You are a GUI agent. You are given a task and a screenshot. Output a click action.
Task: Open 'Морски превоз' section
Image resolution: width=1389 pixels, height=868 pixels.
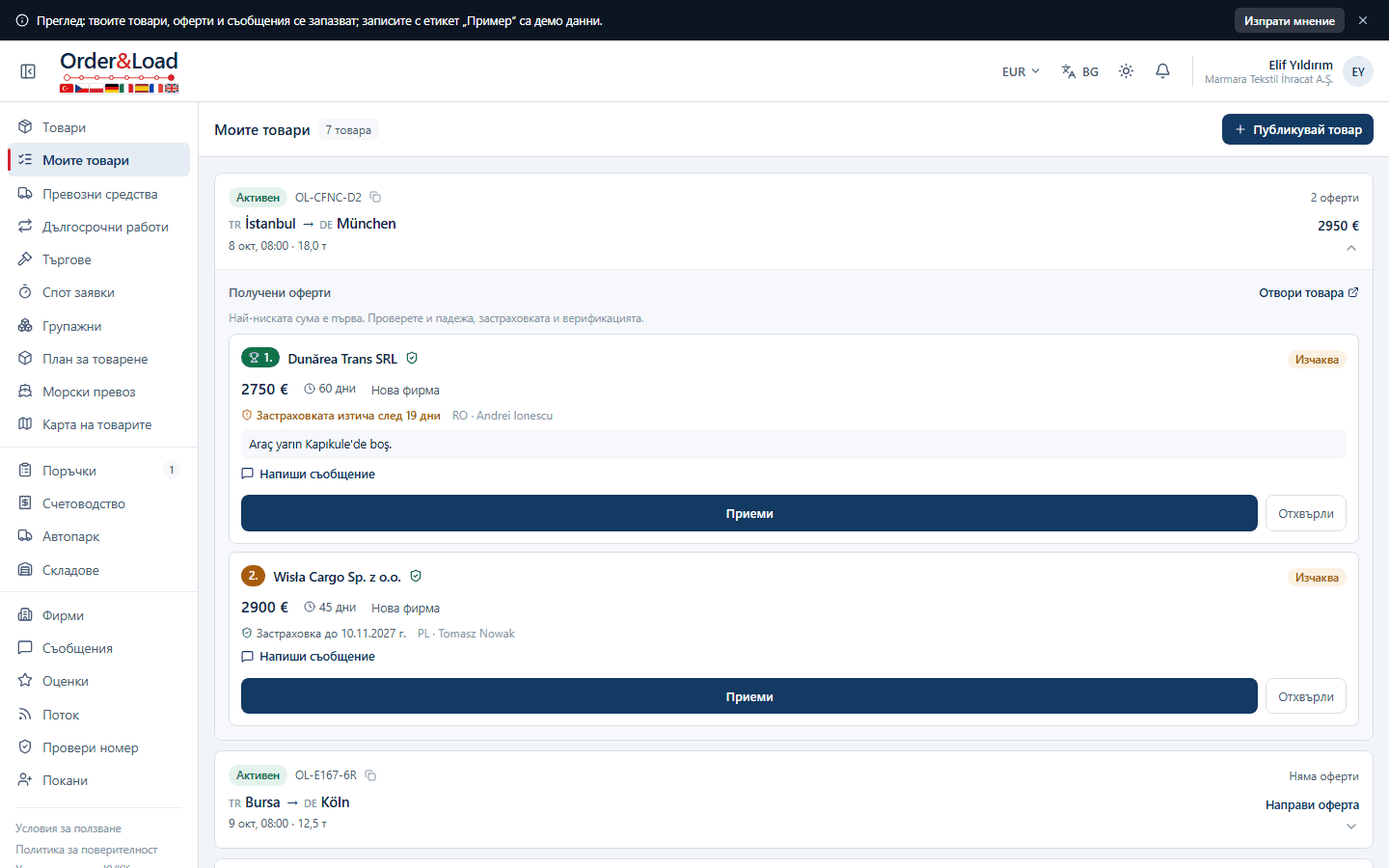[98, 392]
